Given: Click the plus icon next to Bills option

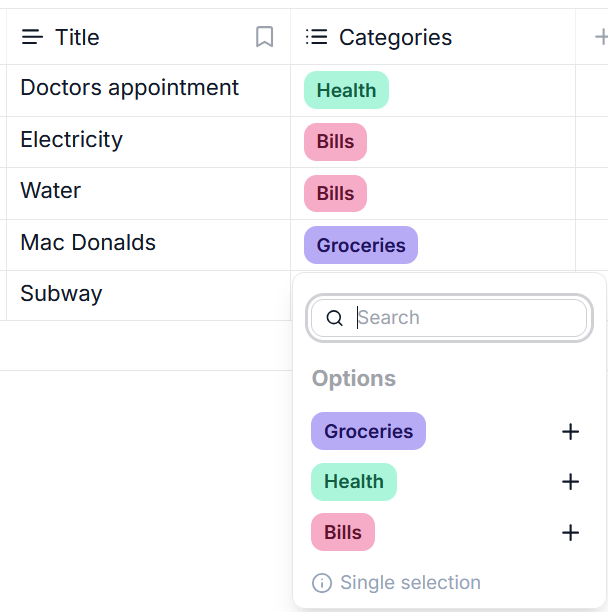Looking at the screenshot, I should (570, 532).
